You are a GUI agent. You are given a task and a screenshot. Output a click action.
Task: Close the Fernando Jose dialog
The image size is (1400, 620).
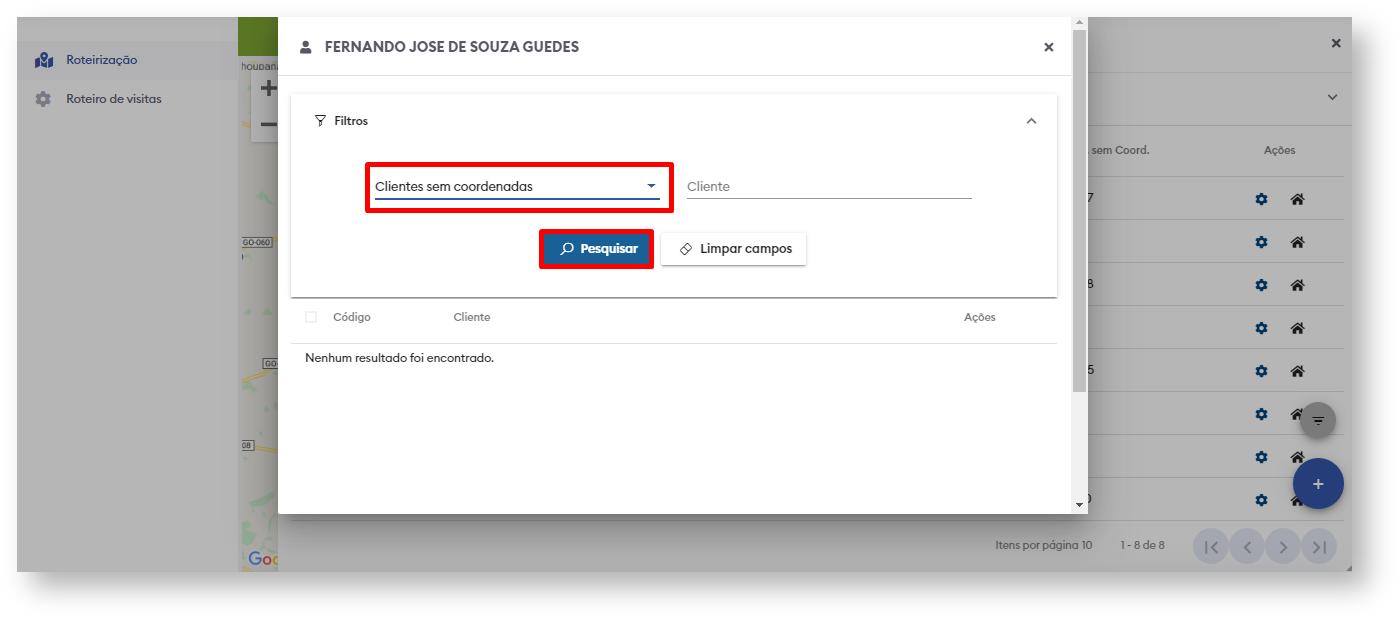[1048, 47]
